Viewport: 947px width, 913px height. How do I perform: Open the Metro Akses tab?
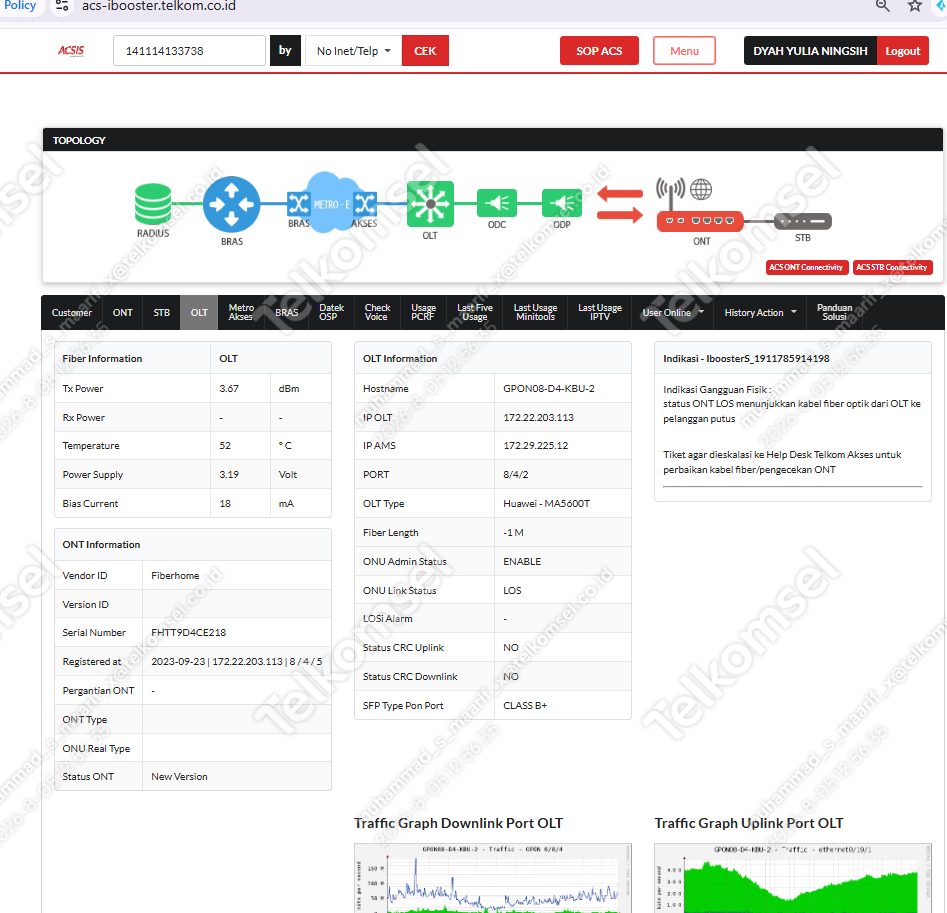241,313
